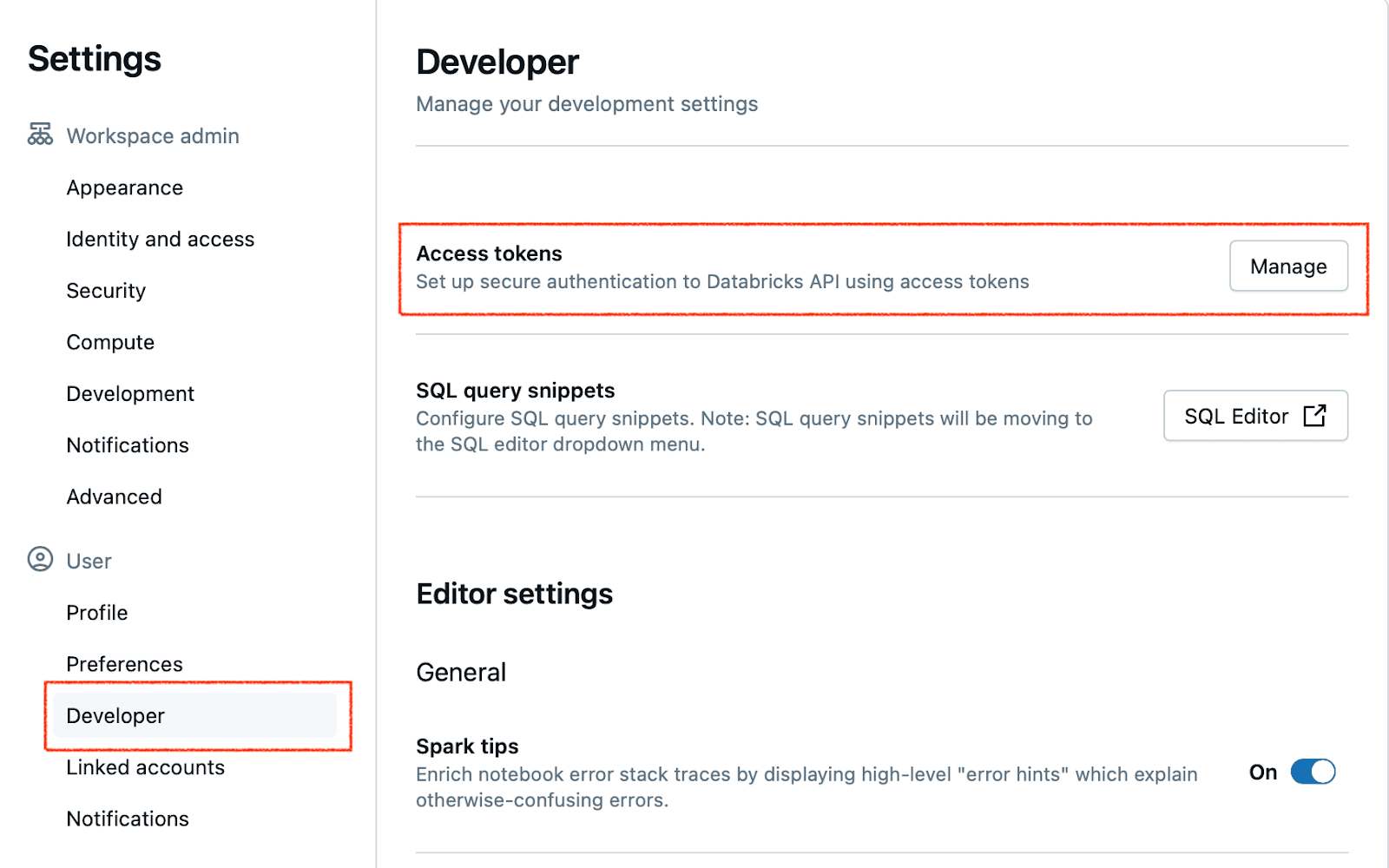Image resolution: width=1389 pixels, height=868 pixels.
Task: Select Compute in the sidebar
Action: coord(110,342)
